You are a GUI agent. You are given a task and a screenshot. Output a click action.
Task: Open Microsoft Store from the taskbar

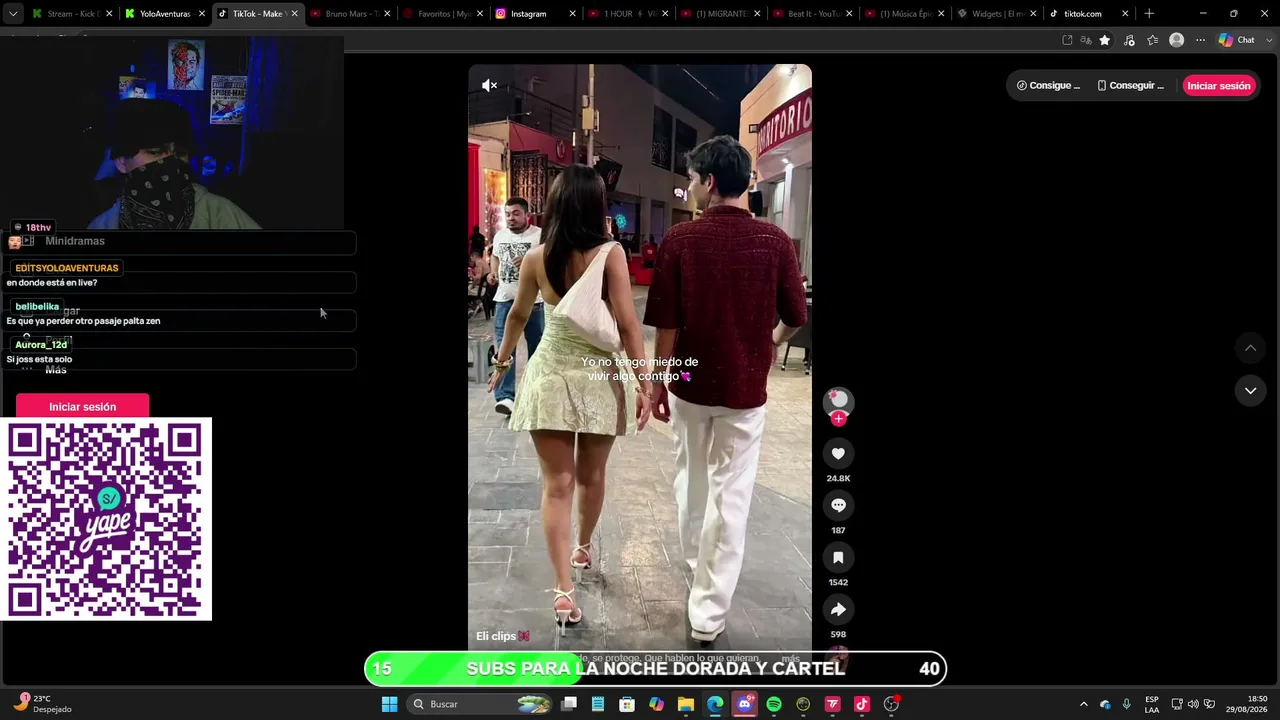tap(627, 704)
